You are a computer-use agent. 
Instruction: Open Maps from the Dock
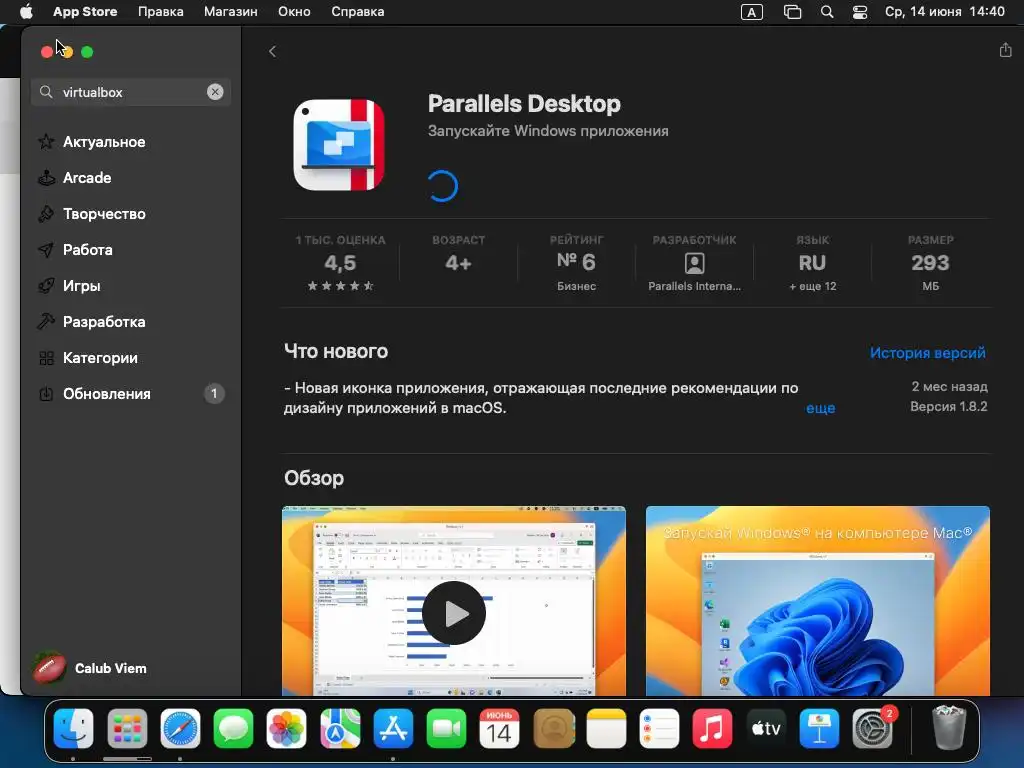pos(340,728)
